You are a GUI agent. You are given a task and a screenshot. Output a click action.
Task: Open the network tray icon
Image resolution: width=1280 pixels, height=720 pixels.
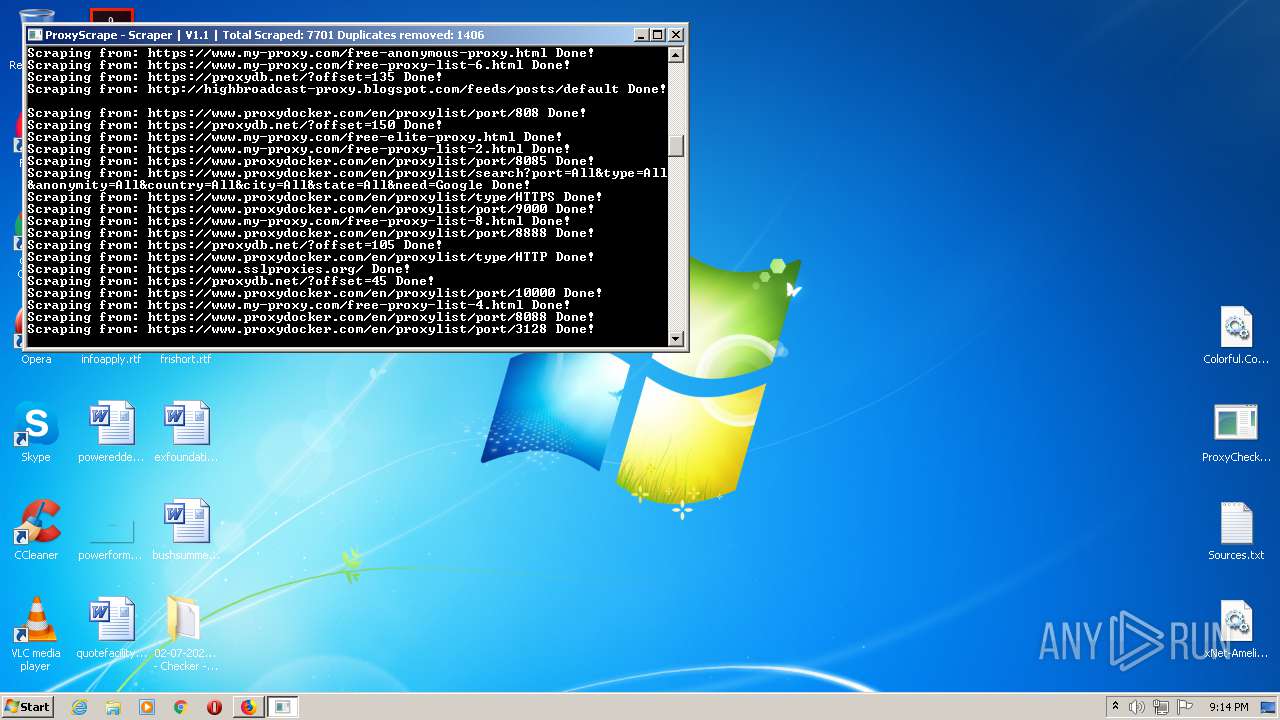pyautogui.click(x=1161, y=707)
